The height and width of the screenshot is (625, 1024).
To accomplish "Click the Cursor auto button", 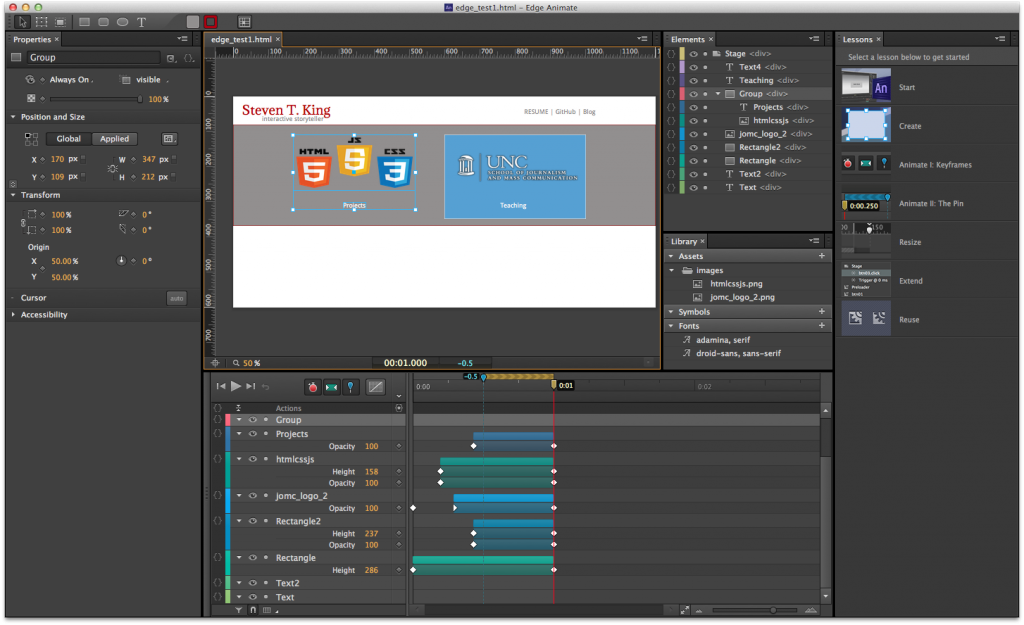I will coord(176,298).
